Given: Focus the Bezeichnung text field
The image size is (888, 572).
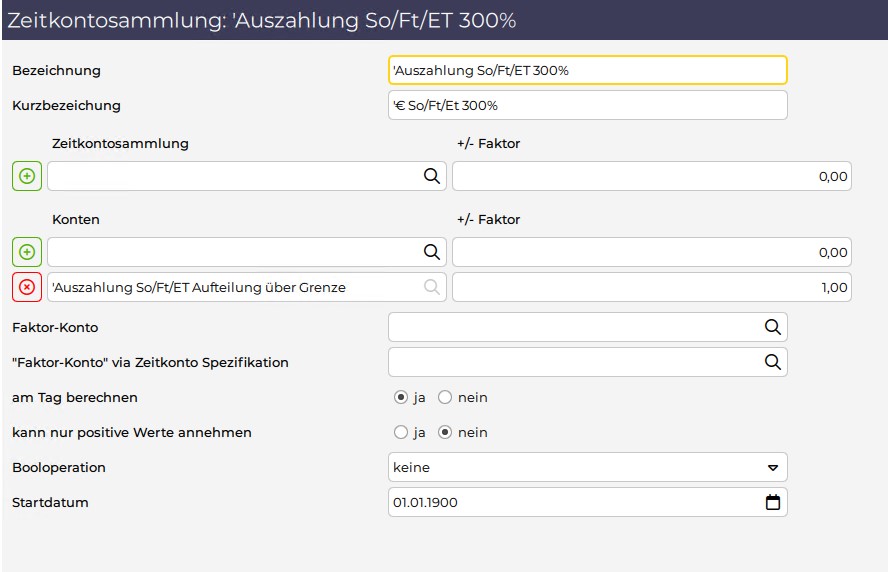Looking at the screenshot, I should (x=588, y=70).
